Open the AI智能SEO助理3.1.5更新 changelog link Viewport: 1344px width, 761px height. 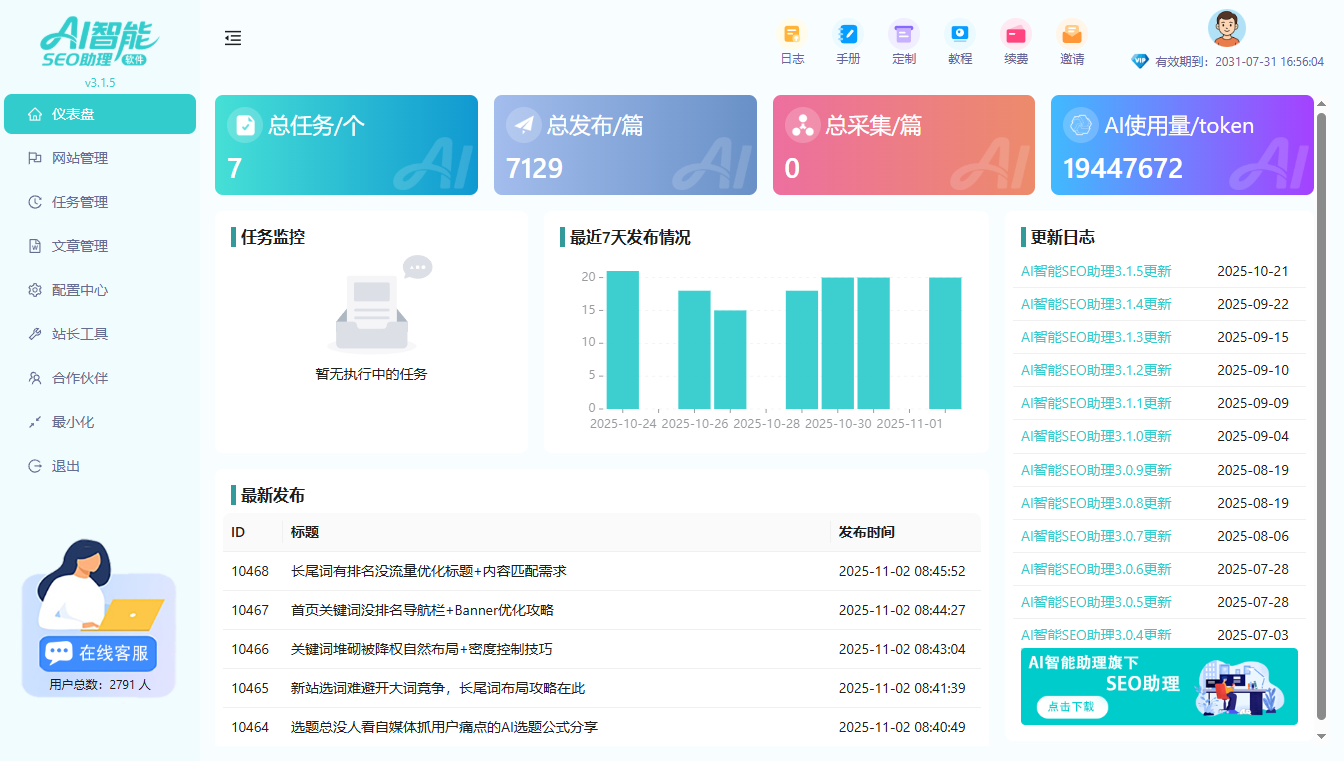point(1096,271)
